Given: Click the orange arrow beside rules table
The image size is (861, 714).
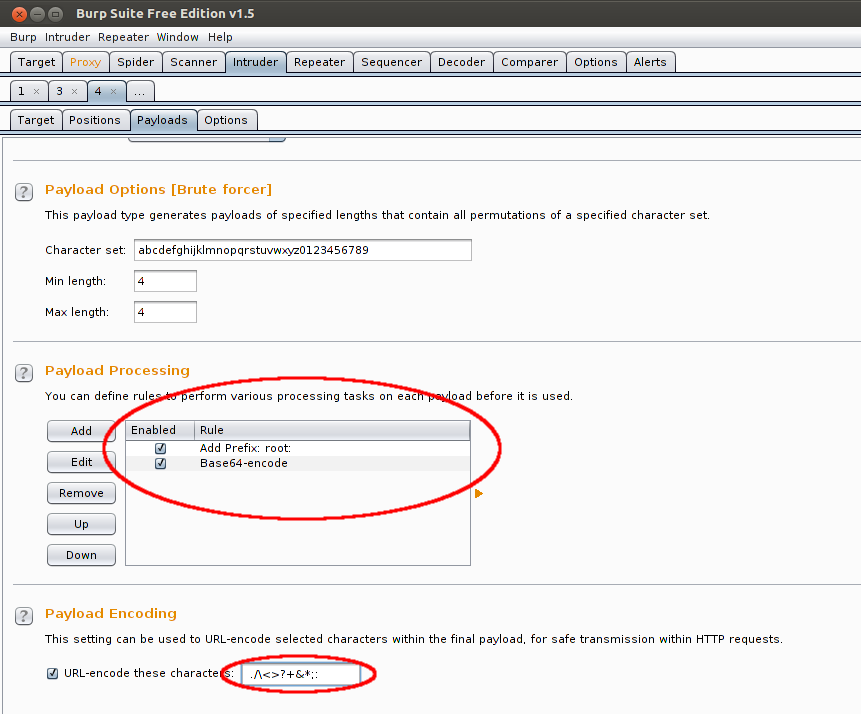Looking at the screenshot, I should [x=479, y=493].
